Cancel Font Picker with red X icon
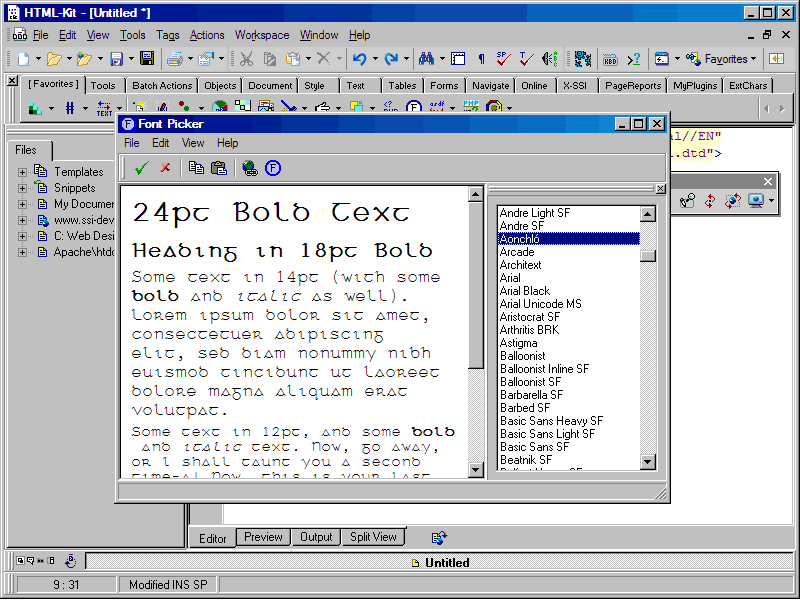 (x=165, y=168)
